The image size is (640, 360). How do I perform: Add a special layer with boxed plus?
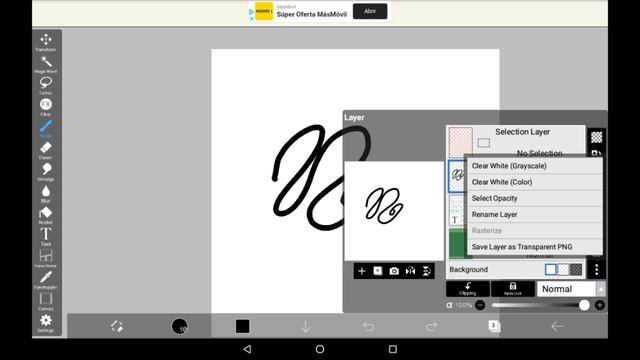coord(378,271)
